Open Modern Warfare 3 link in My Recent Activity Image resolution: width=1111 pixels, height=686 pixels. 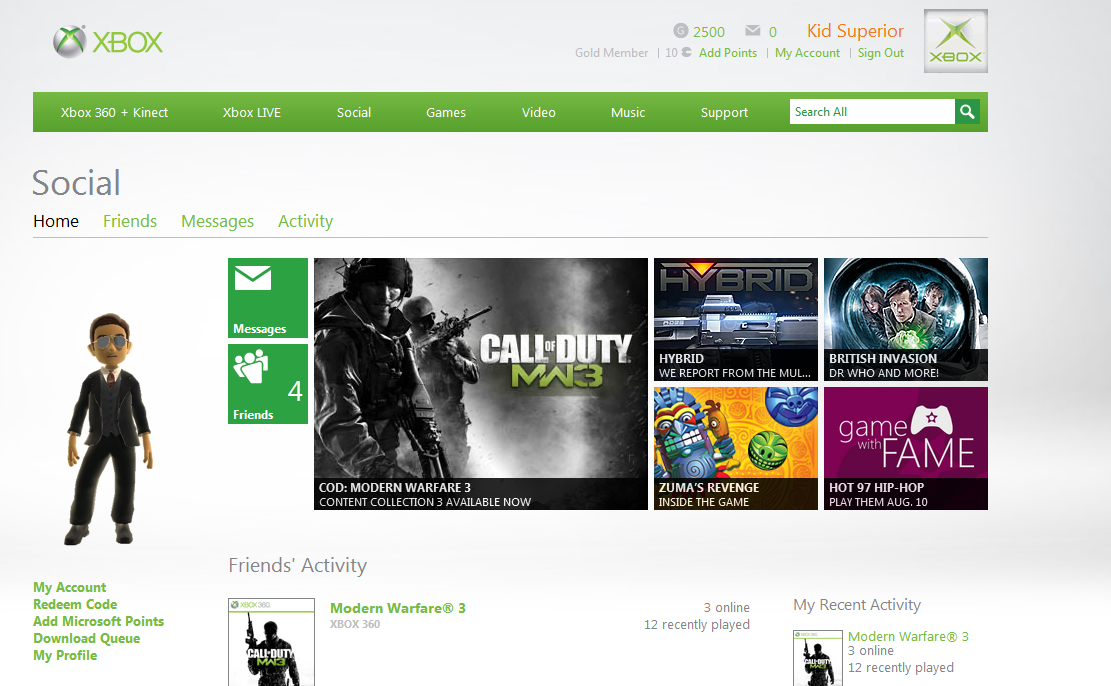(x=908, y=636)
